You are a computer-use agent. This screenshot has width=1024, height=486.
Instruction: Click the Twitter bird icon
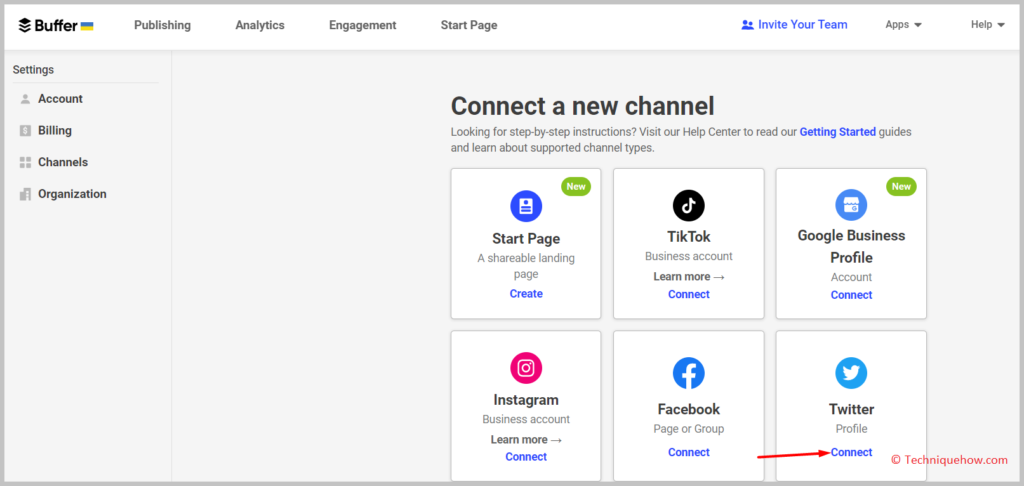point(851,374)
